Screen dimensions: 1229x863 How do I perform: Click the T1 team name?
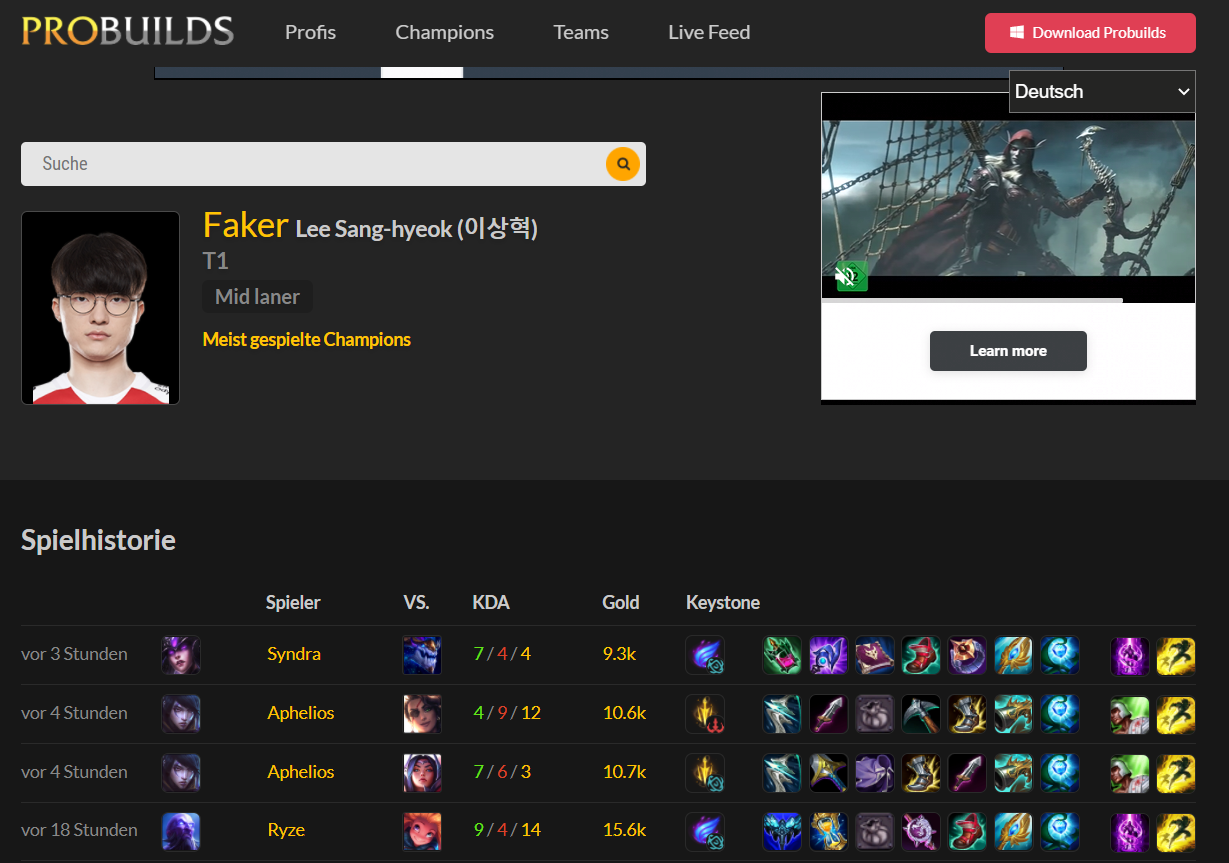(215, 261)
